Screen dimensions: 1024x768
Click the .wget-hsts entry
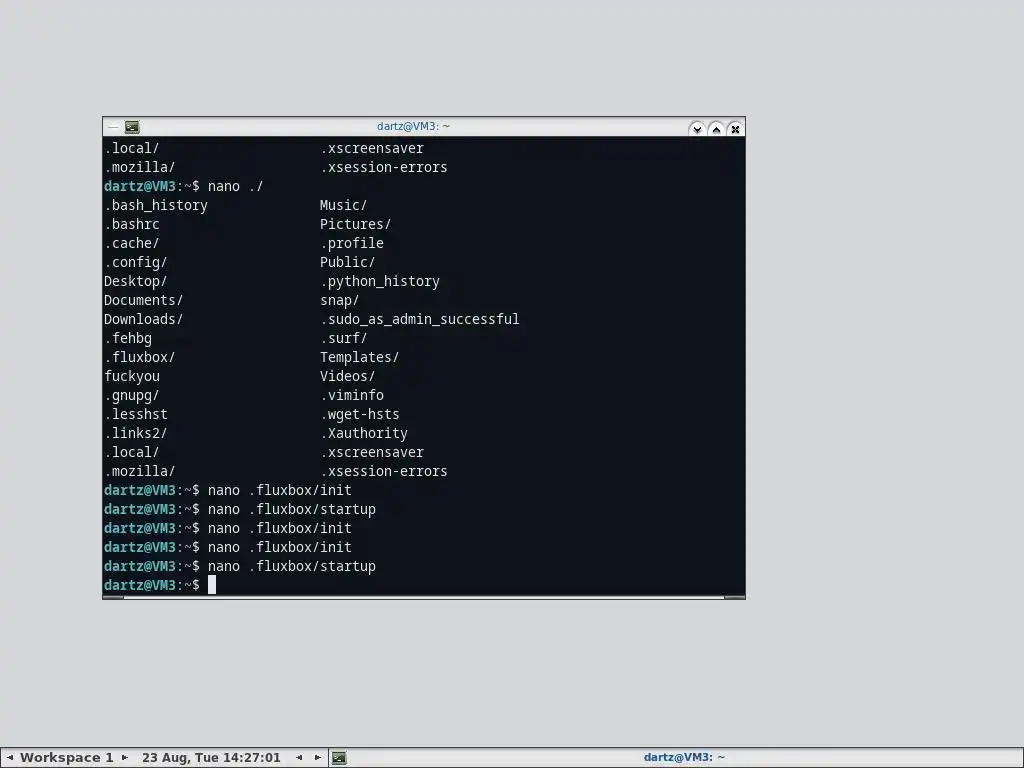360,414
